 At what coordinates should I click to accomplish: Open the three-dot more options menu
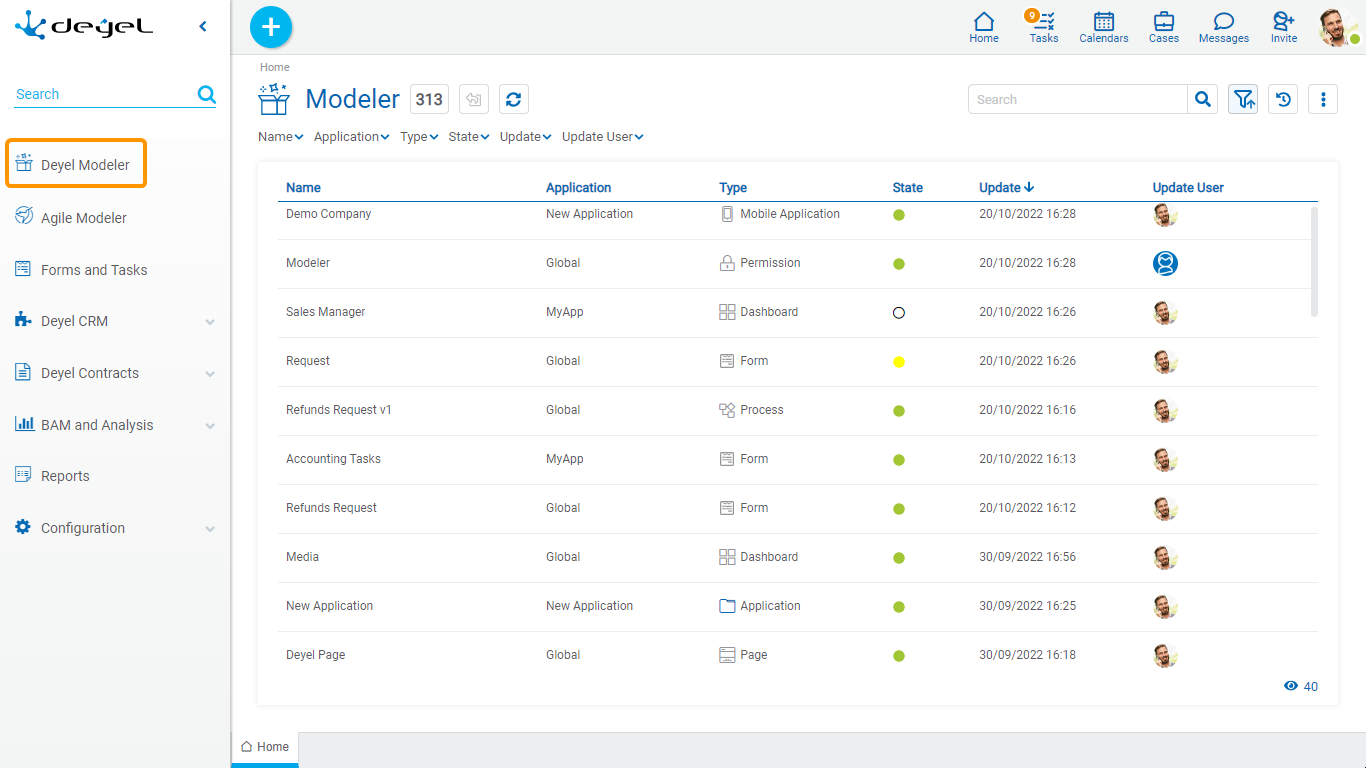(1323, 99)
